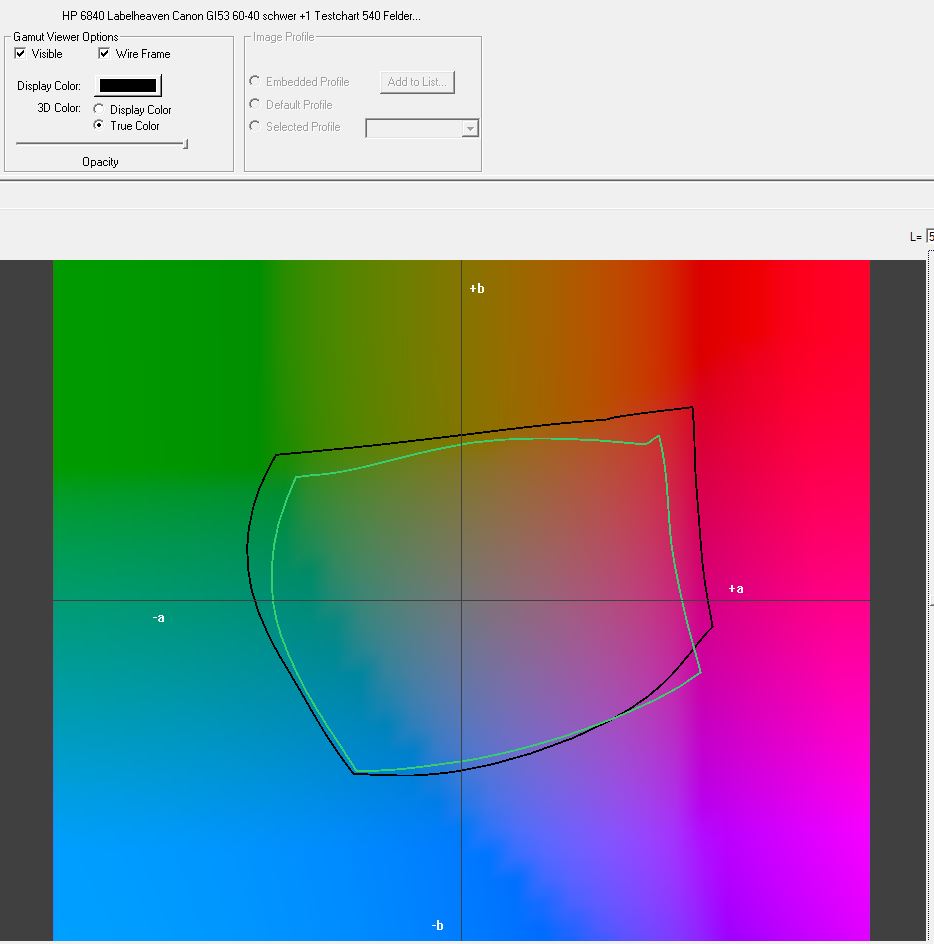Click the Opacity slider handle
The image size is (934, 944).
[185, 144]
